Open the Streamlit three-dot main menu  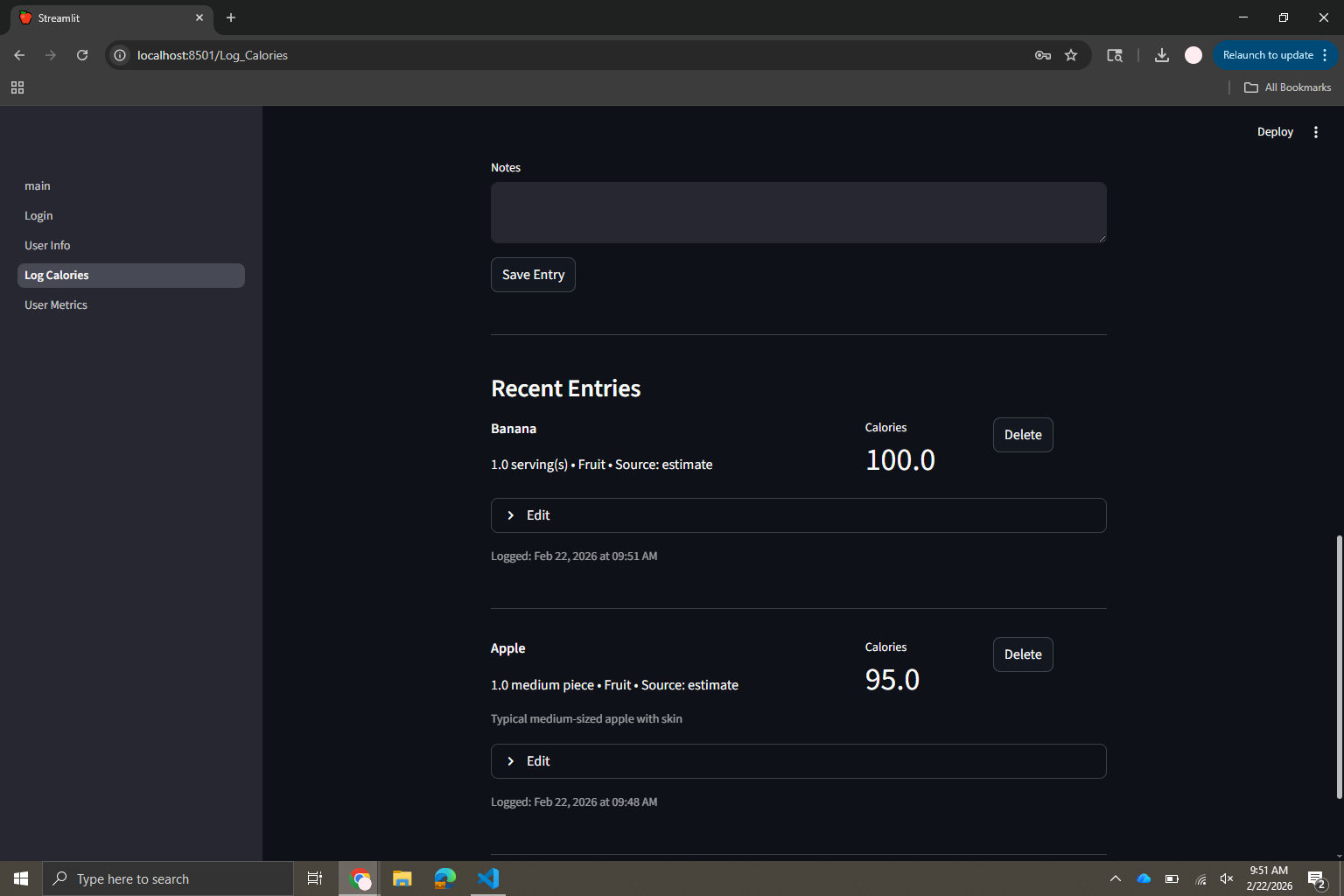[x=1315, y=132]
